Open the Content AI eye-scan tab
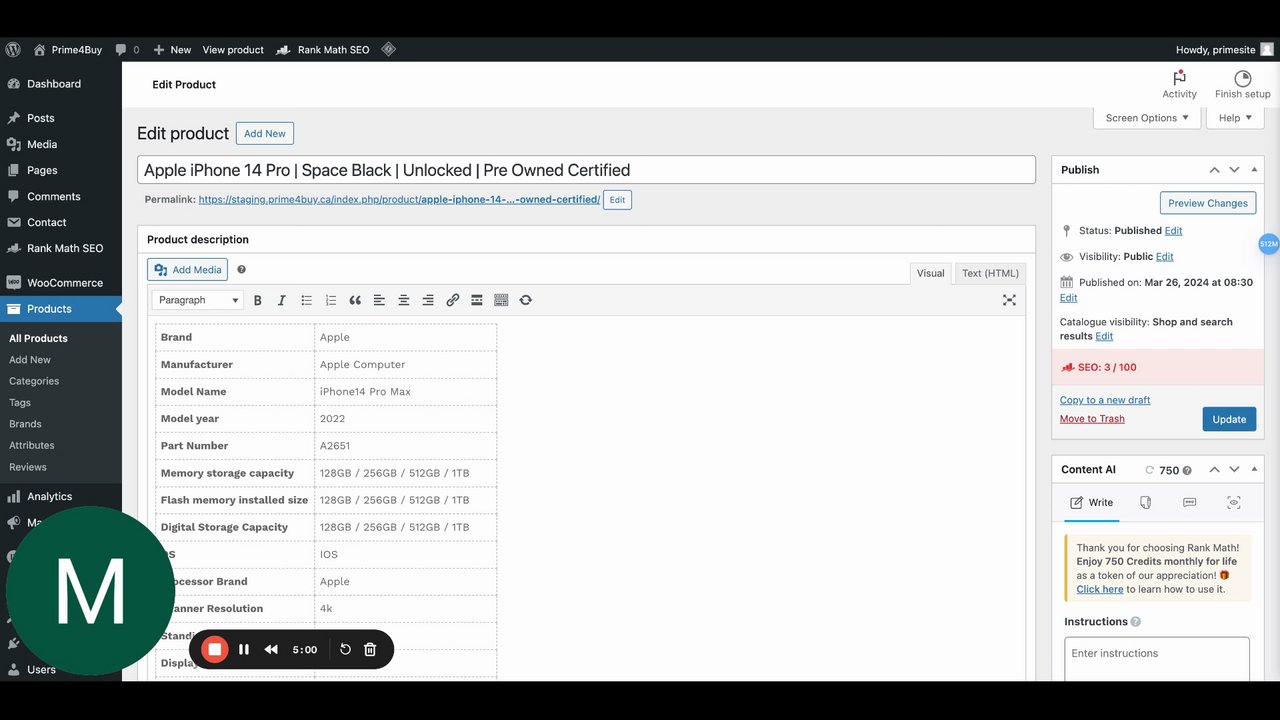This screenshot has width=1280, height=720. [1234, 503]
